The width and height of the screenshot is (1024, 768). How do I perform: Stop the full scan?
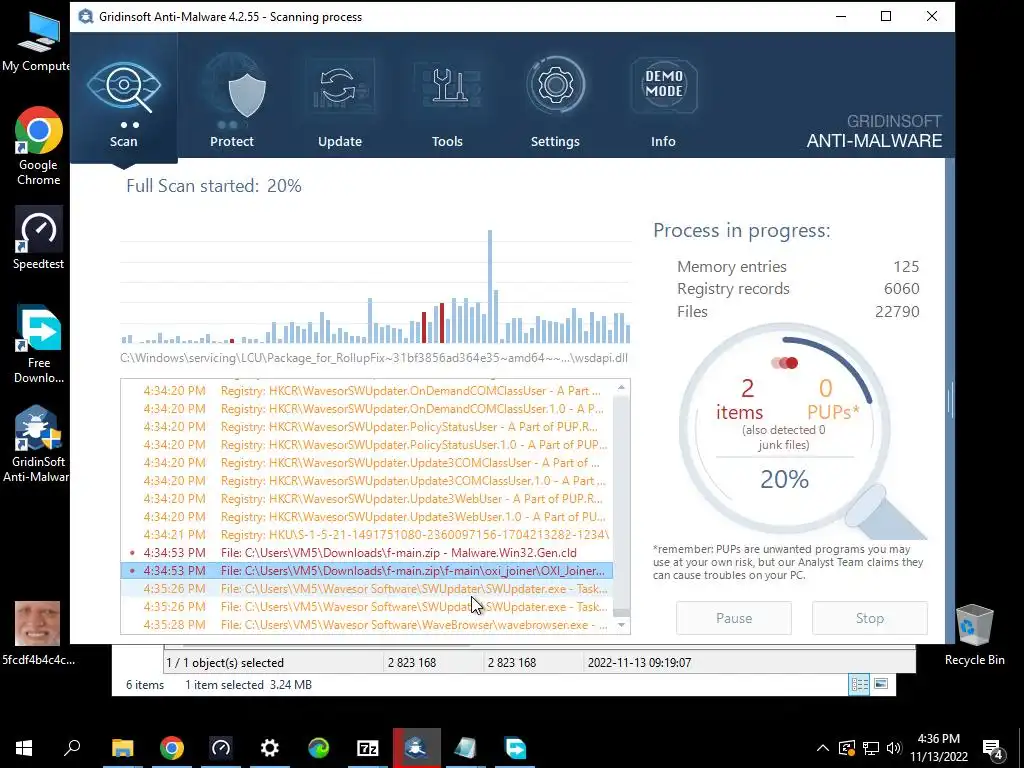[870, 618]
